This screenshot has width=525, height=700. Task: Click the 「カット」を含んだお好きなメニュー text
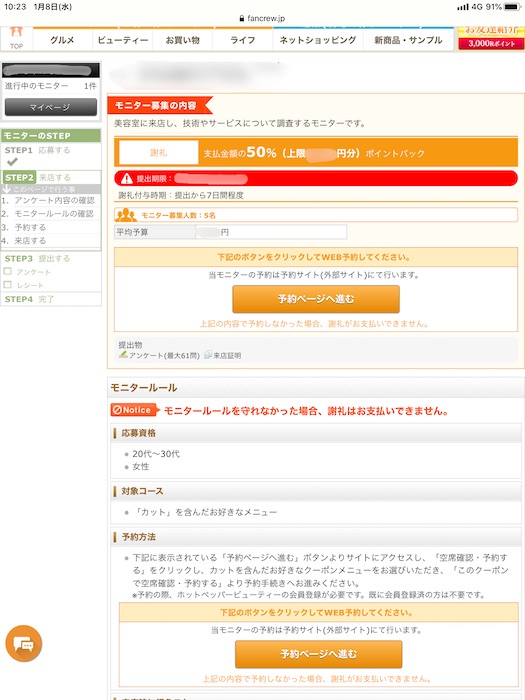point(205,512)
